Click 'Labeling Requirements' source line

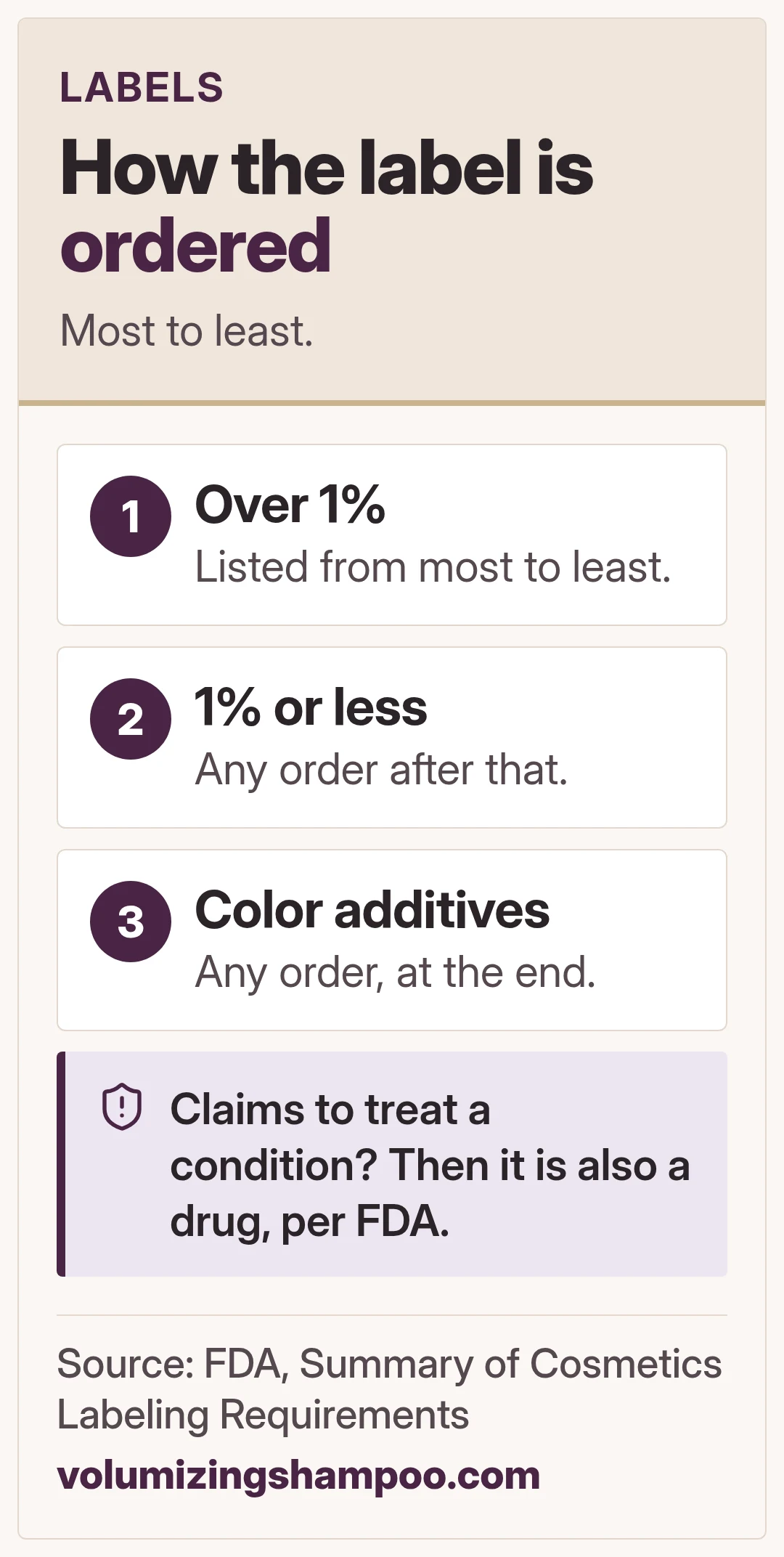click(263, 1415)
